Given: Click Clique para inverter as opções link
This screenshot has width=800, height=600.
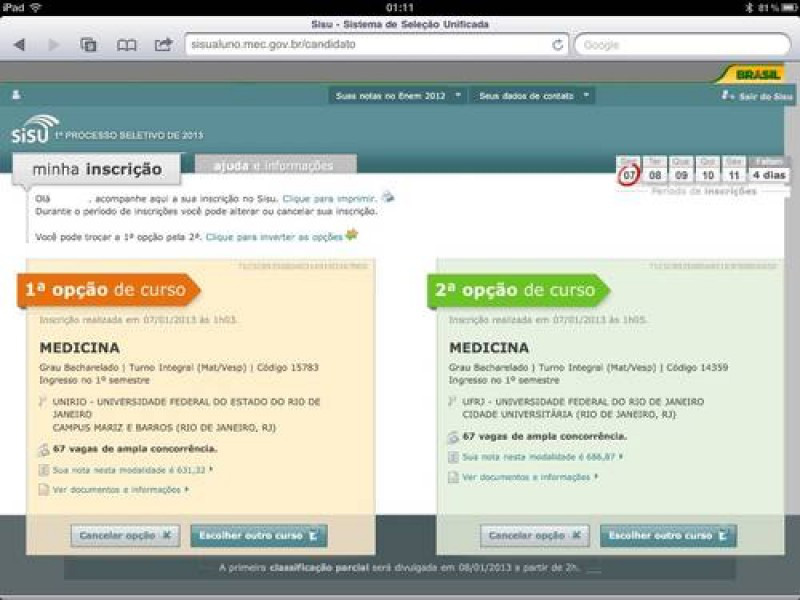Looking at the screenshot, I should click(274, 237).
